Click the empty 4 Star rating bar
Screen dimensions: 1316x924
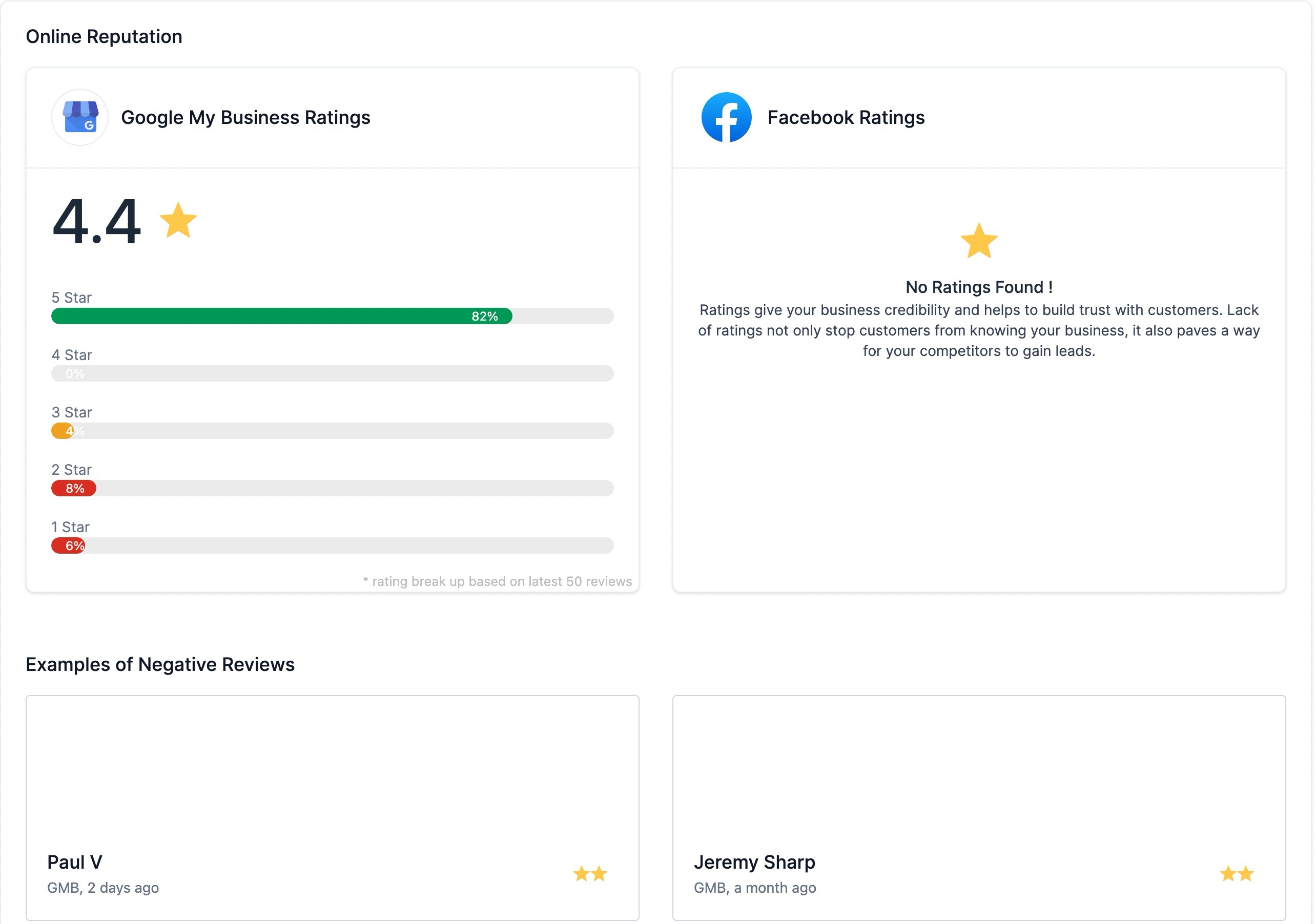[333, 373]
